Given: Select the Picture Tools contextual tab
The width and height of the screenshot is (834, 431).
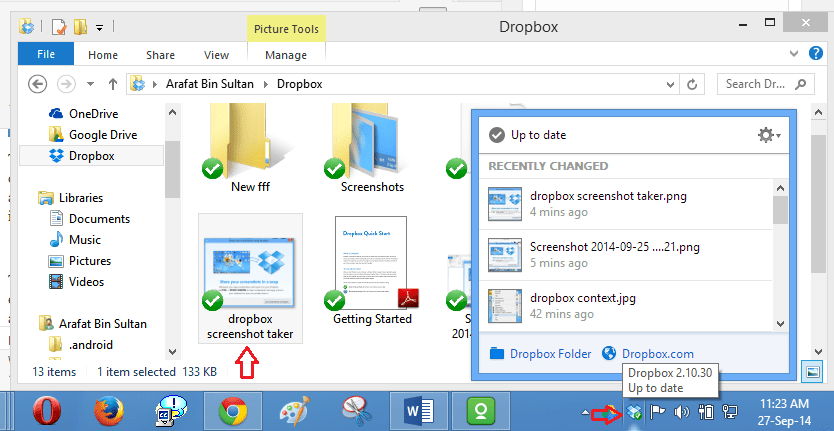Looking at the screenshot, I should pyautogui.click(x=286, y=29).
